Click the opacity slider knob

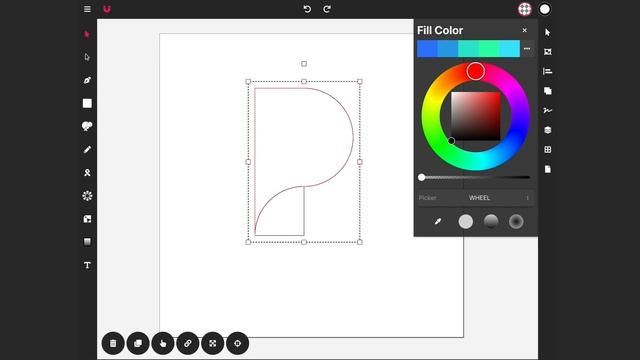click(422, 177)
